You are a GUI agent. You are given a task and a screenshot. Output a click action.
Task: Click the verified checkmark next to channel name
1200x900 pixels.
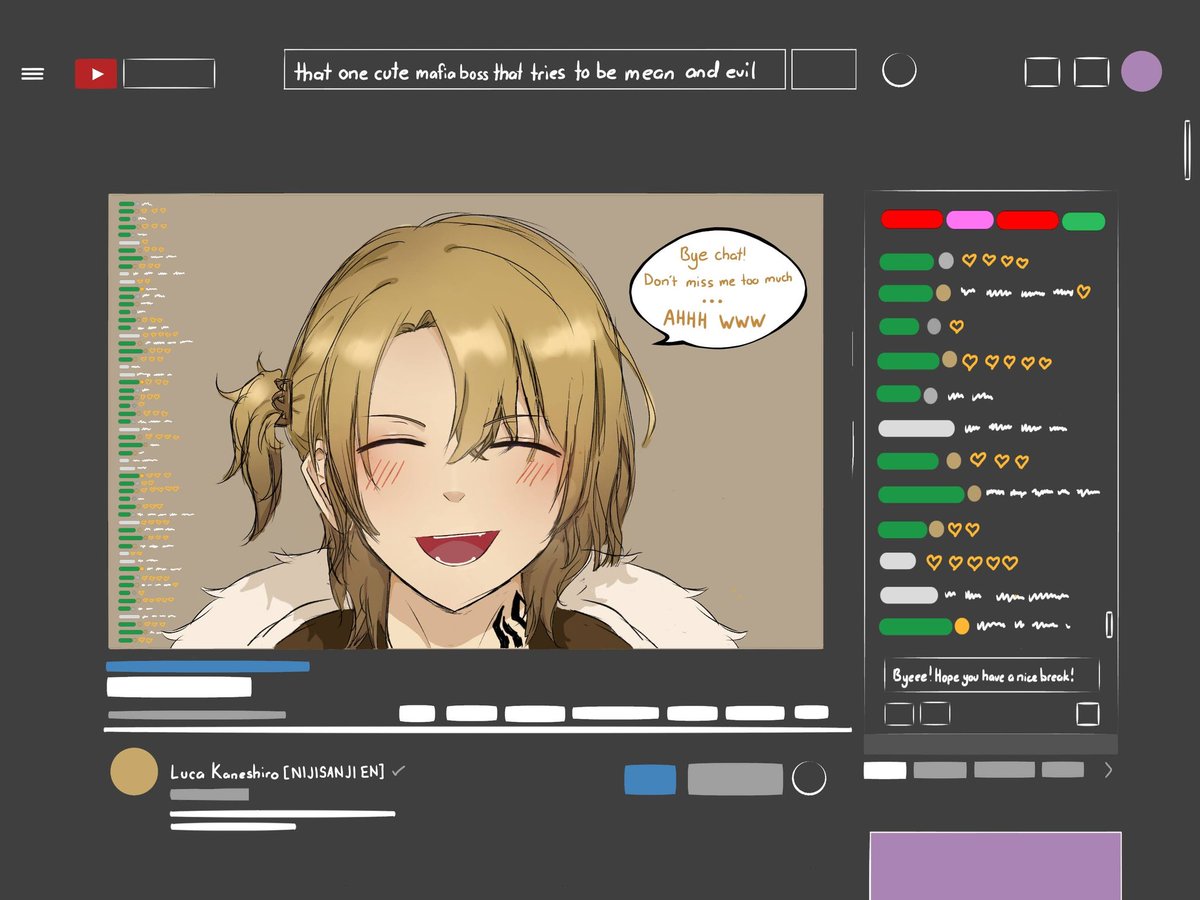pyautogui.click(x=398, y=771)
